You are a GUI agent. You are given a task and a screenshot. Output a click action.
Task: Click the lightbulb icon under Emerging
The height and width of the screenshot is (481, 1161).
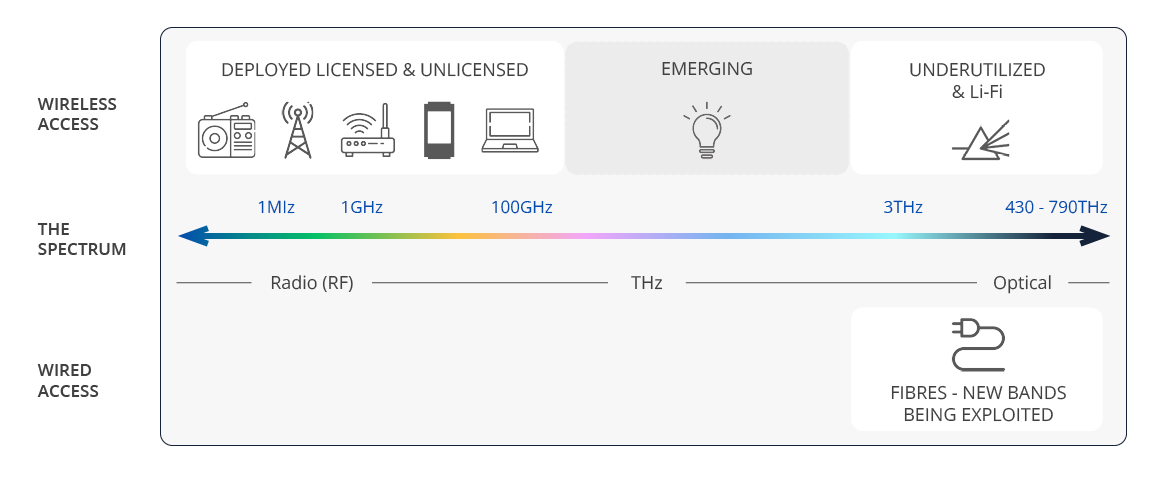pos(707,131)
